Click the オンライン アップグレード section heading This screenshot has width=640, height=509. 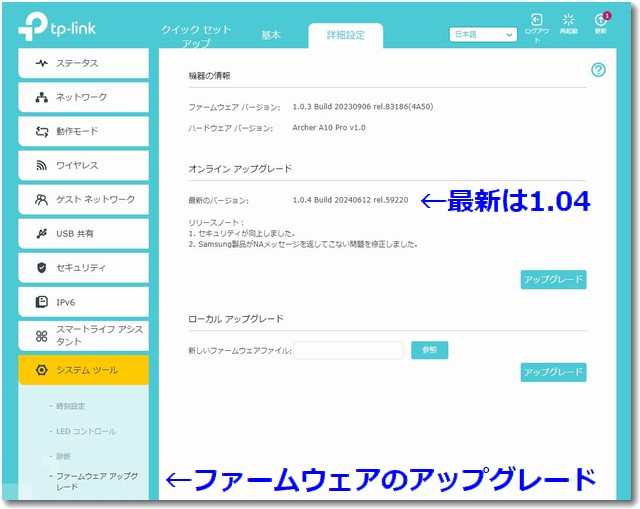point(240,169)
